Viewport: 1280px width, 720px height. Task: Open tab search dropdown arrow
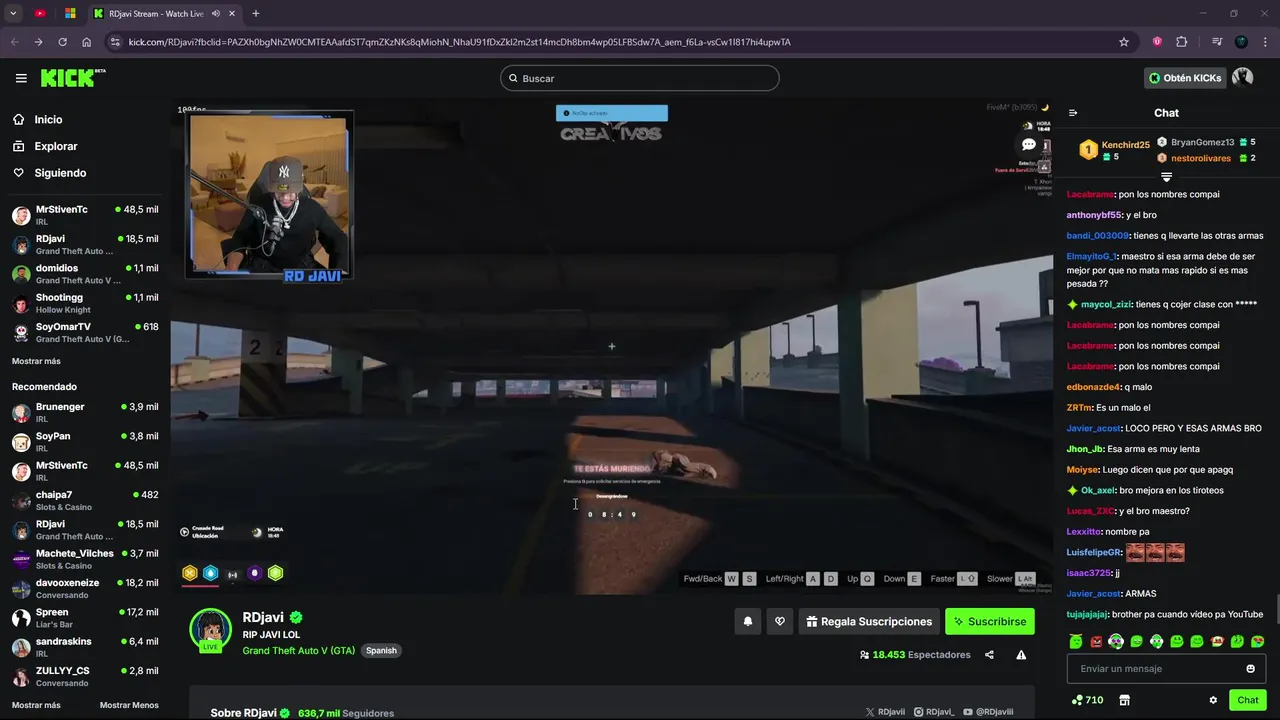click(x=13, y=13)
